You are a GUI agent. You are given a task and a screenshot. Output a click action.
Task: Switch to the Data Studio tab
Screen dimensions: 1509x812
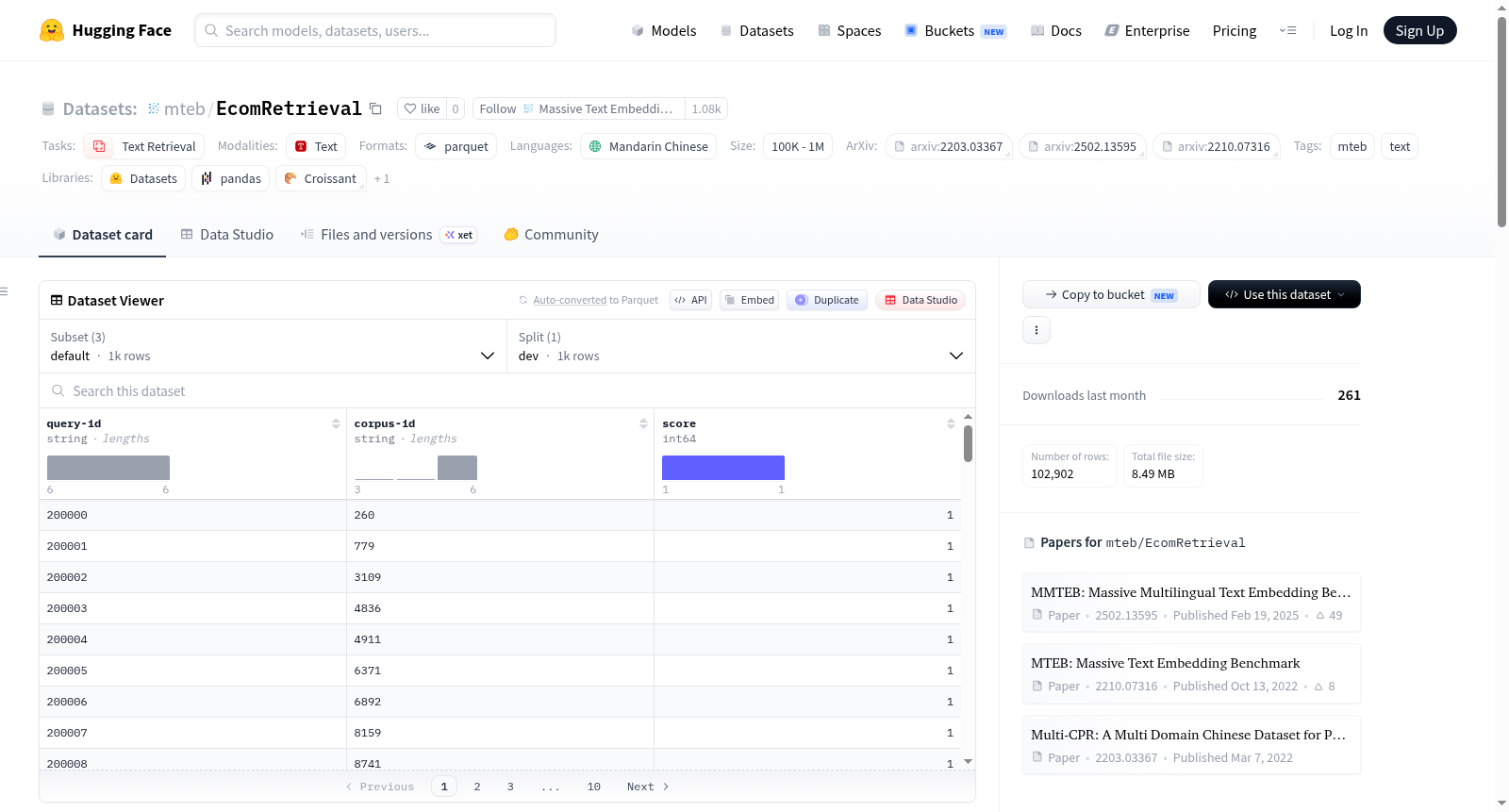click(226, 235)
